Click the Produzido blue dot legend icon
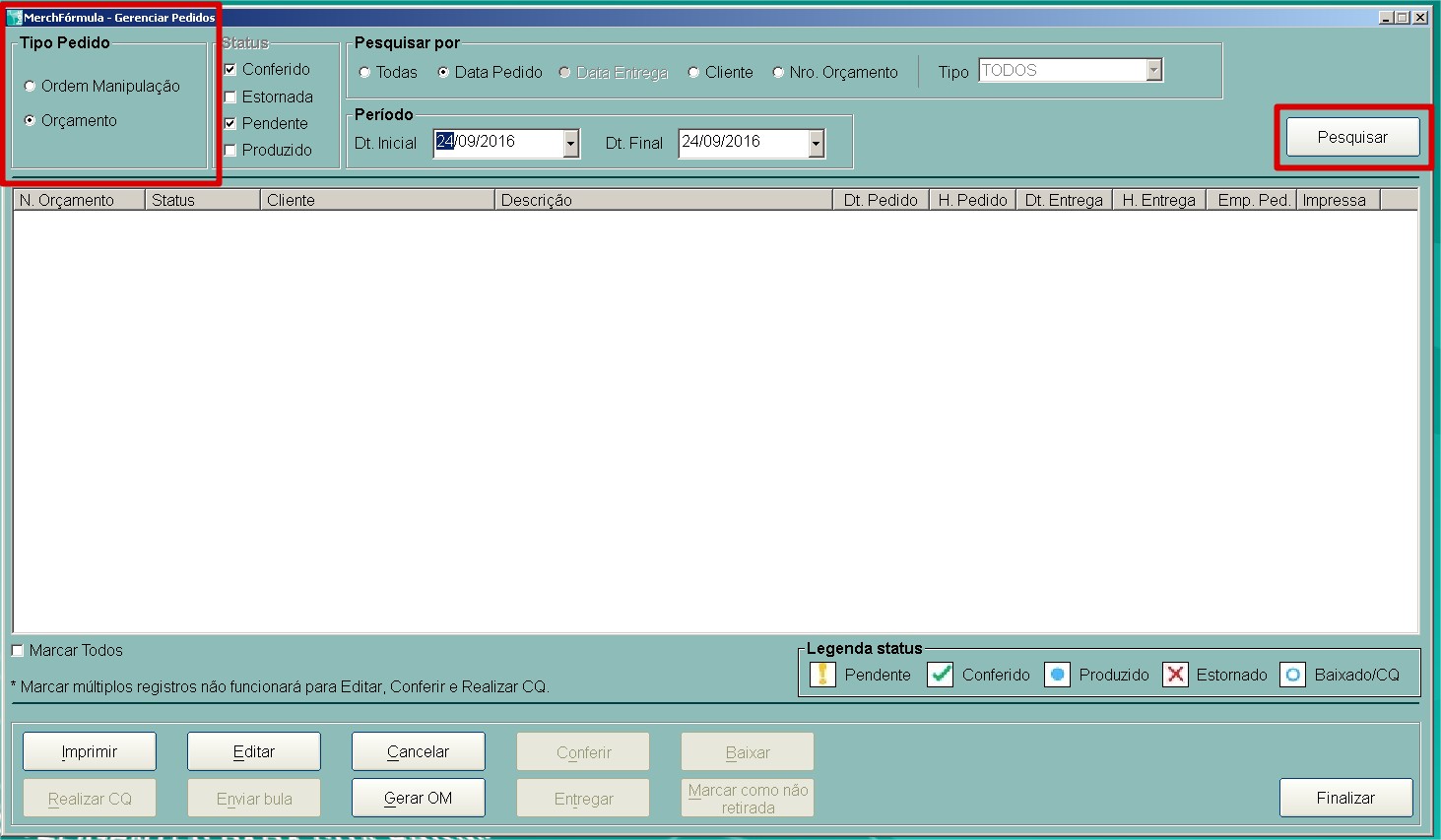 pos(1057,675)
